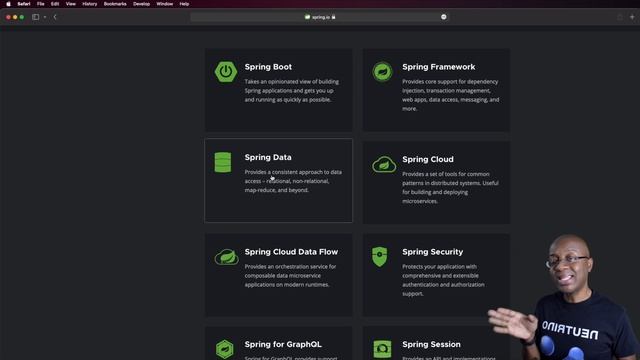Open the Safari menu
640x360 pixels.
24,4
